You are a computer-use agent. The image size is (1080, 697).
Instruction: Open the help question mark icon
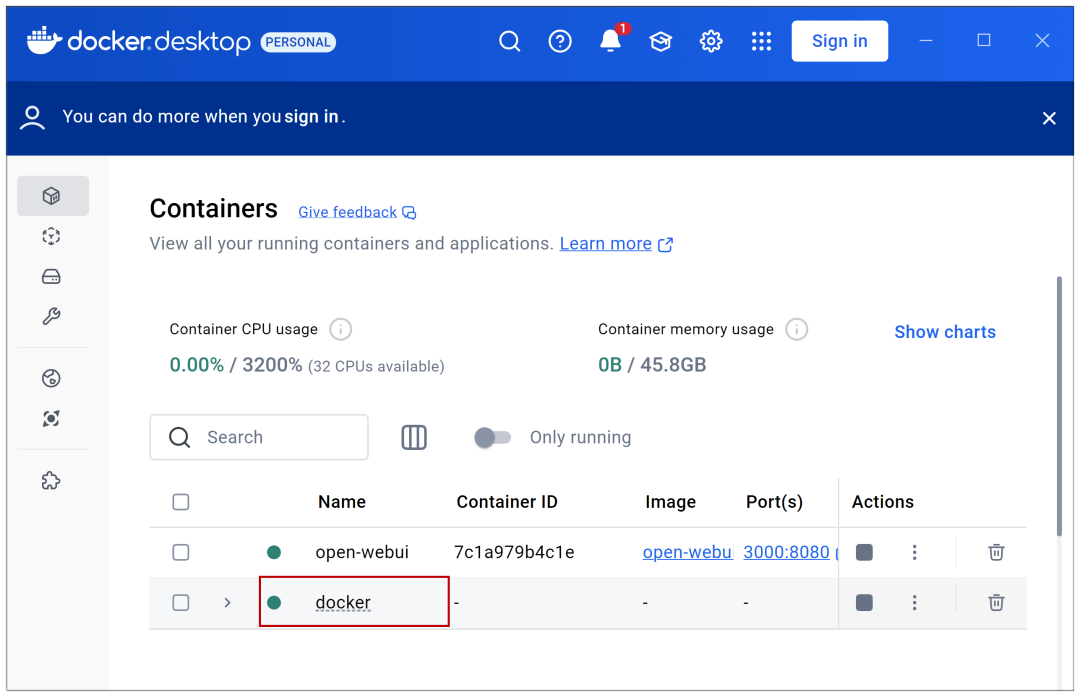[559, 41]
